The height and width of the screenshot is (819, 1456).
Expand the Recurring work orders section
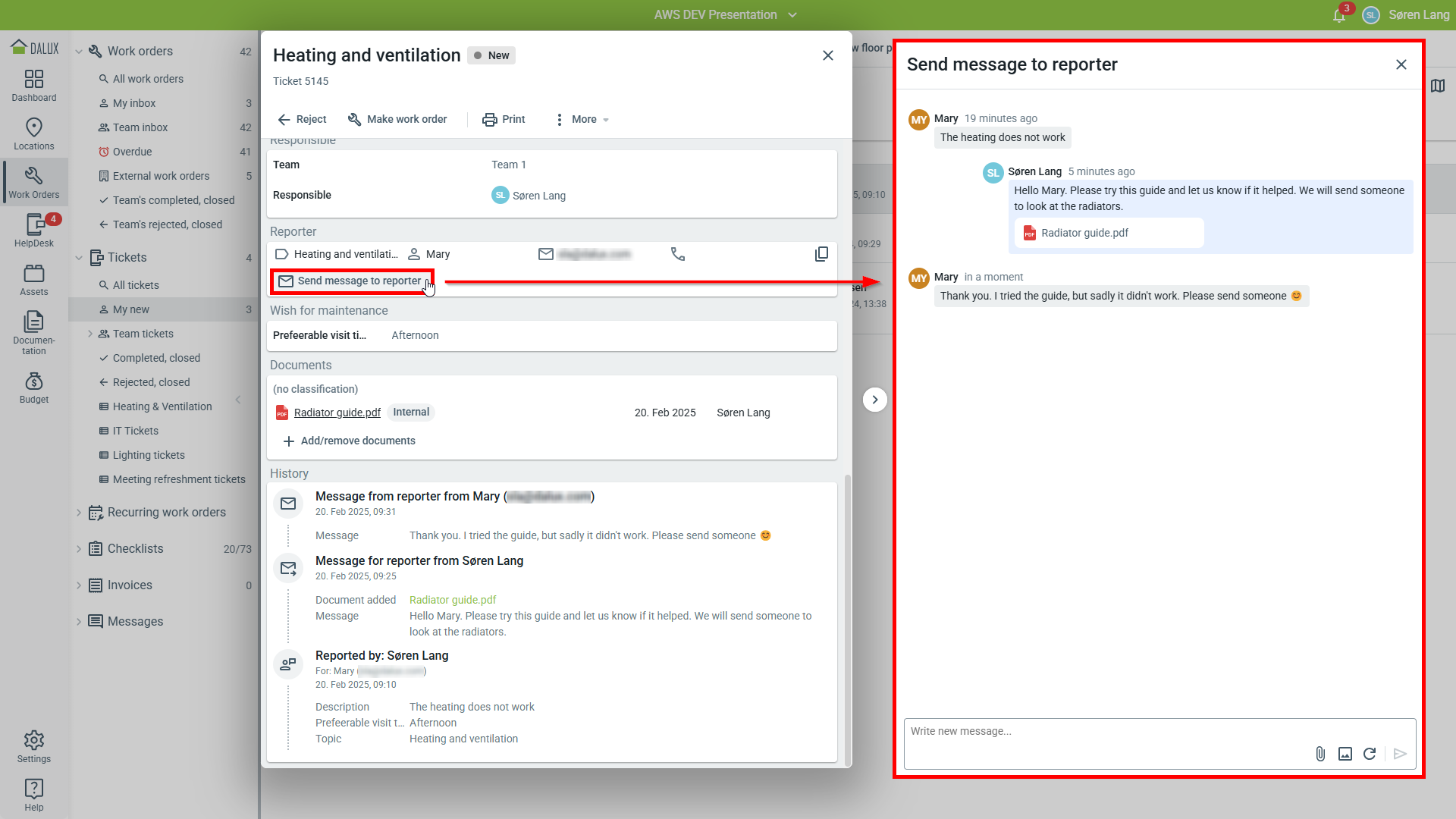[79, 513]
